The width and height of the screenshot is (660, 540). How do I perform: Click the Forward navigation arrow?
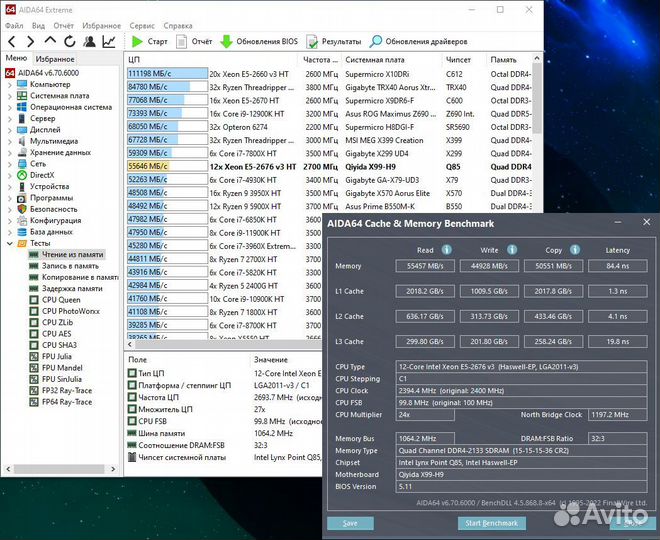pyautogui.click(x=30, y=41)
